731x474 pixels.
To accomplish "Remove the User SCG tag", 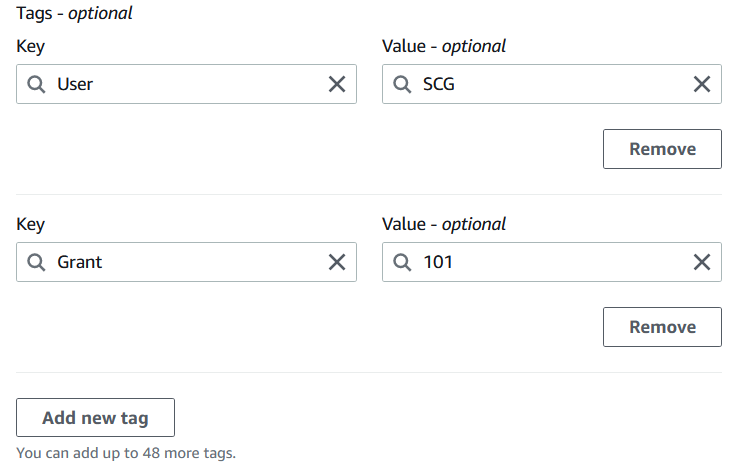I will (x=662, y=149).
